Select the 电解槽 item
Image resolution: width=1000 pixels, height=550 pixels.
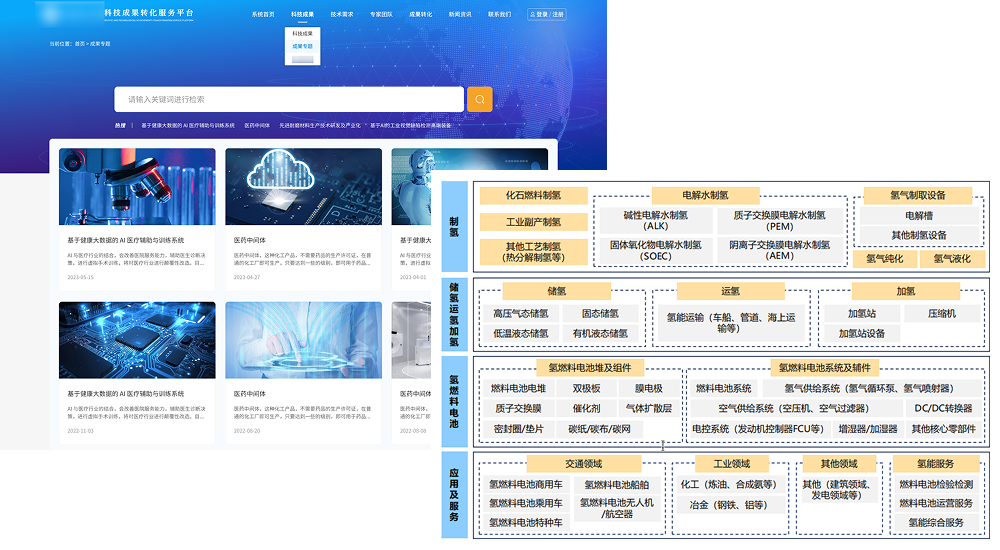tap(919, 216)
